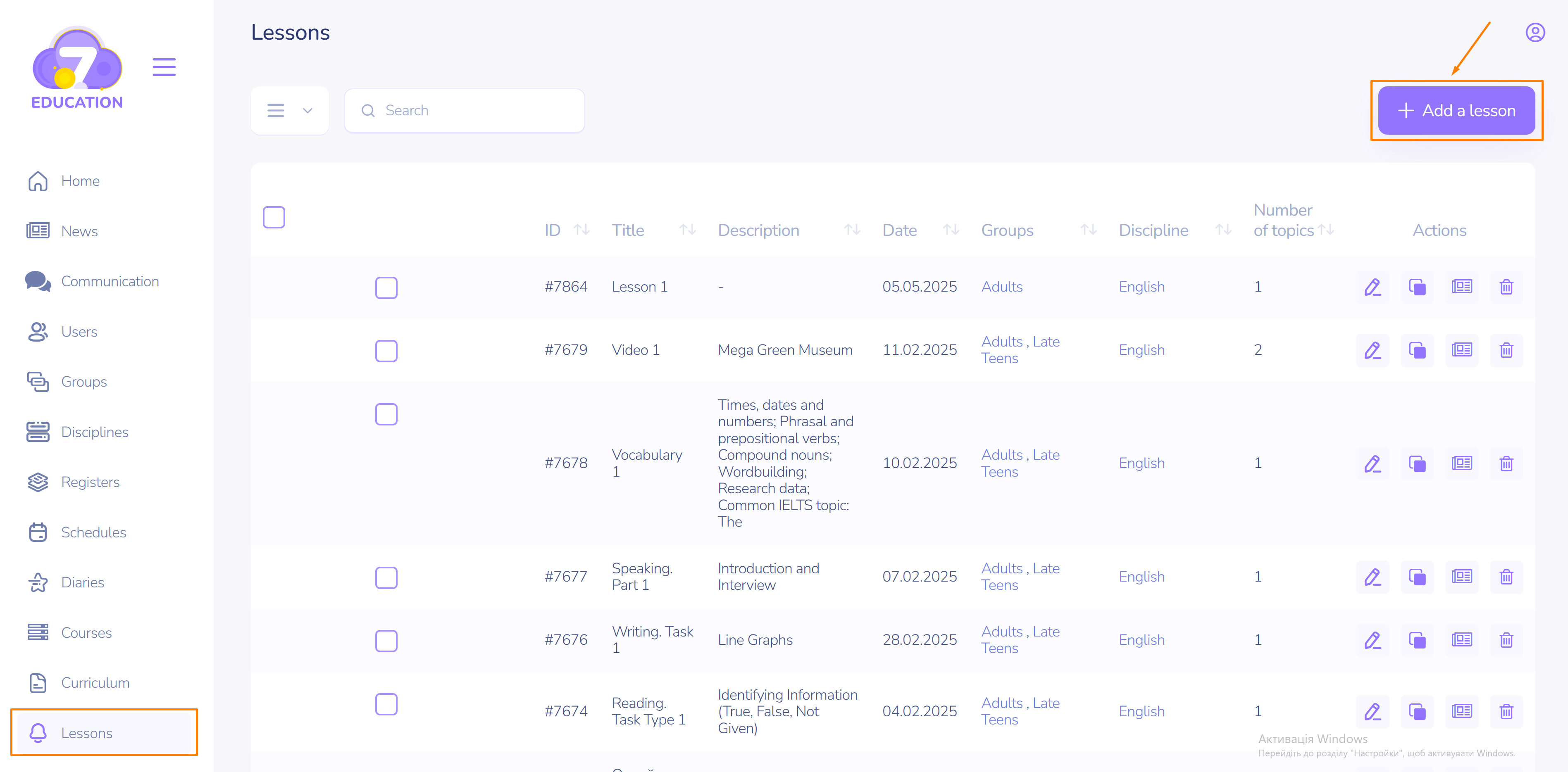Open the user profile icon in the top right

point(1535,33)
